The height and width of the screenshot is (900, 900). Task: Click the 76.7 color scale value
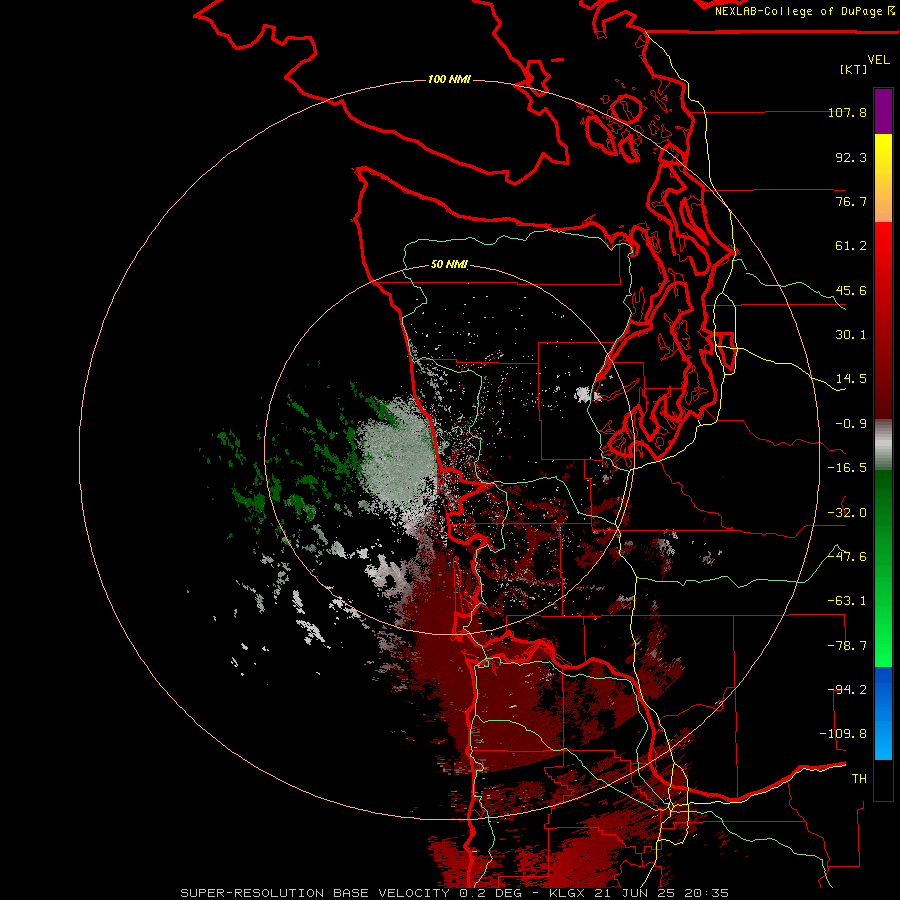(851, 201)
